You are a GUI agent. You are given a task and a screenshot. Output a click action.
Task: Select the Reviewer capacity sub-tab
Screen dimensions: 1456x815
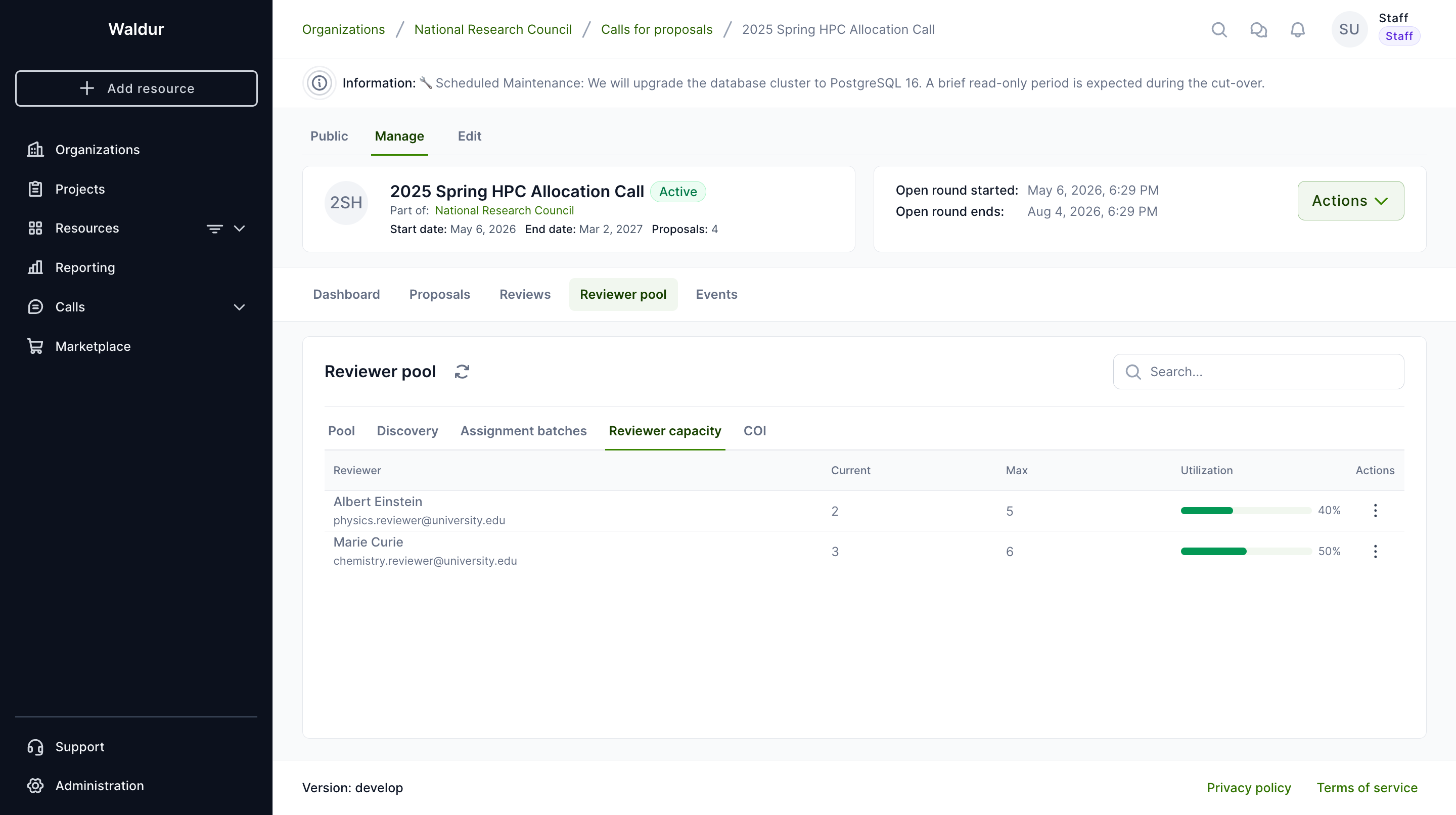pyautogui.click(x=665, y=431)
